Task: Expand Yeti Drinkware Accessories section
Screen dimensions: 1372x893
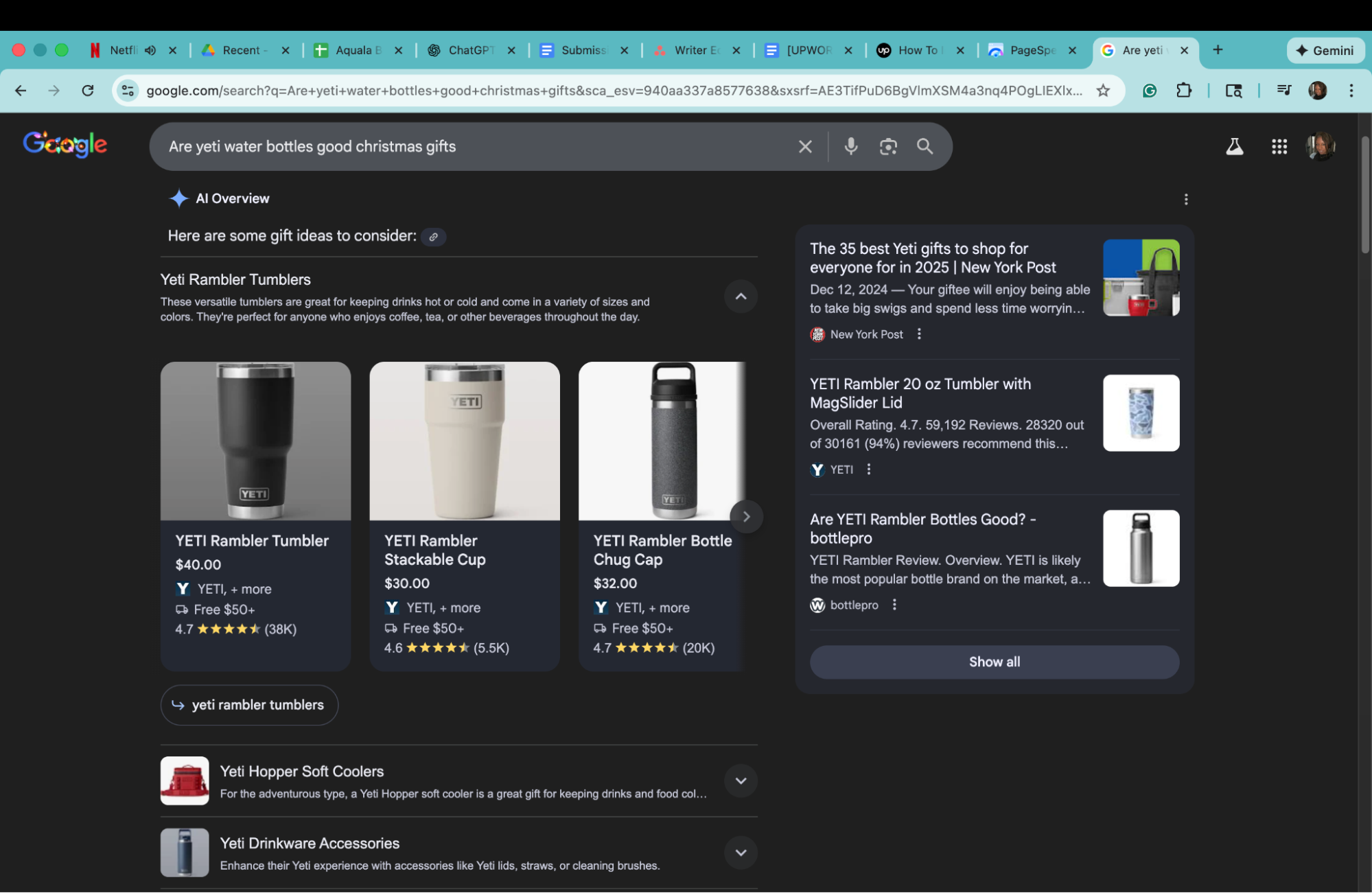Action: (741, 853)
